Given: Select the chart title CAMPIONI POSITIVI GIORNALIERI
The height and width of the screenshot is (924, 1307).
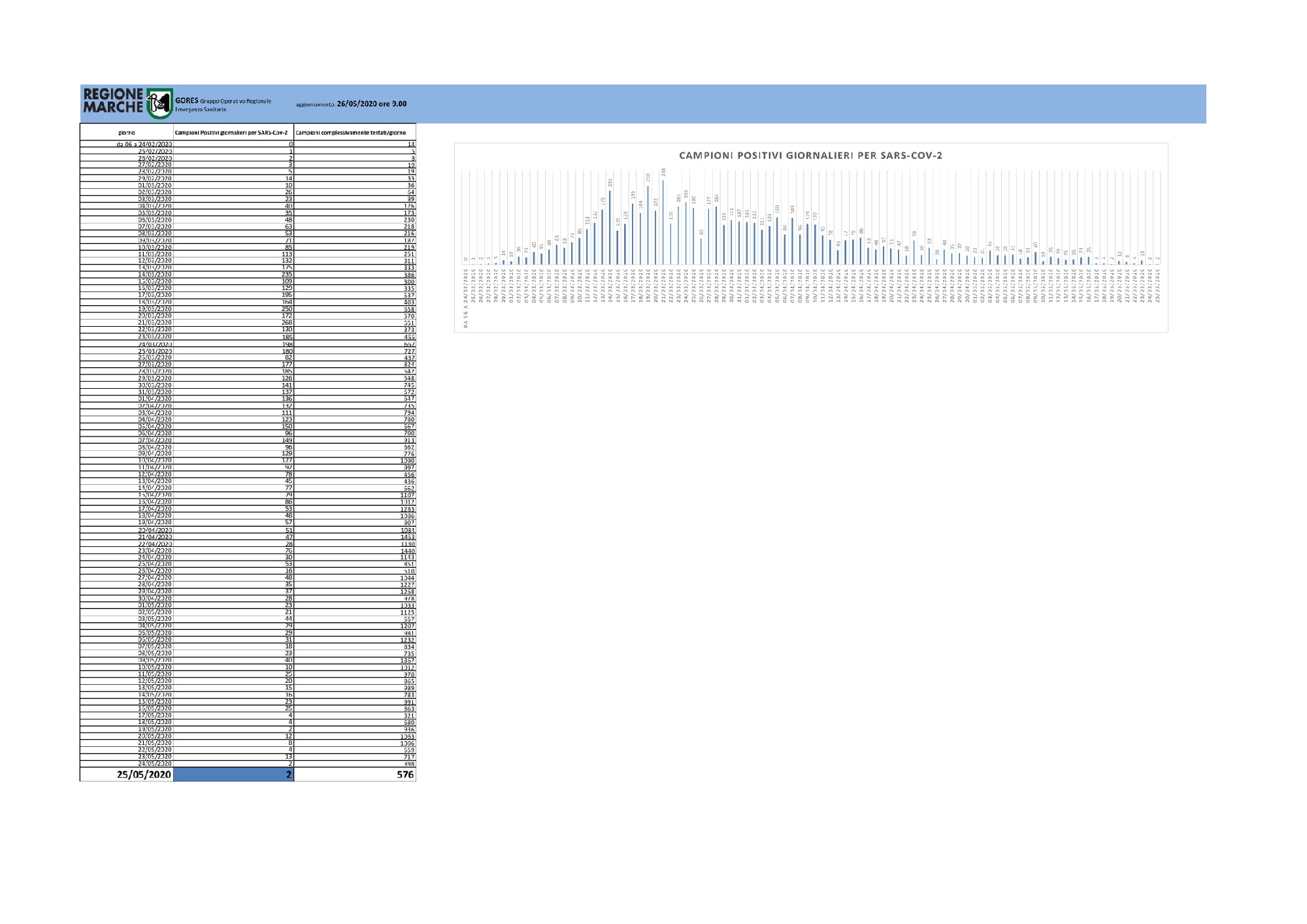Looking at the screenshot, I should pyautogui.click(x=810, y=156).
